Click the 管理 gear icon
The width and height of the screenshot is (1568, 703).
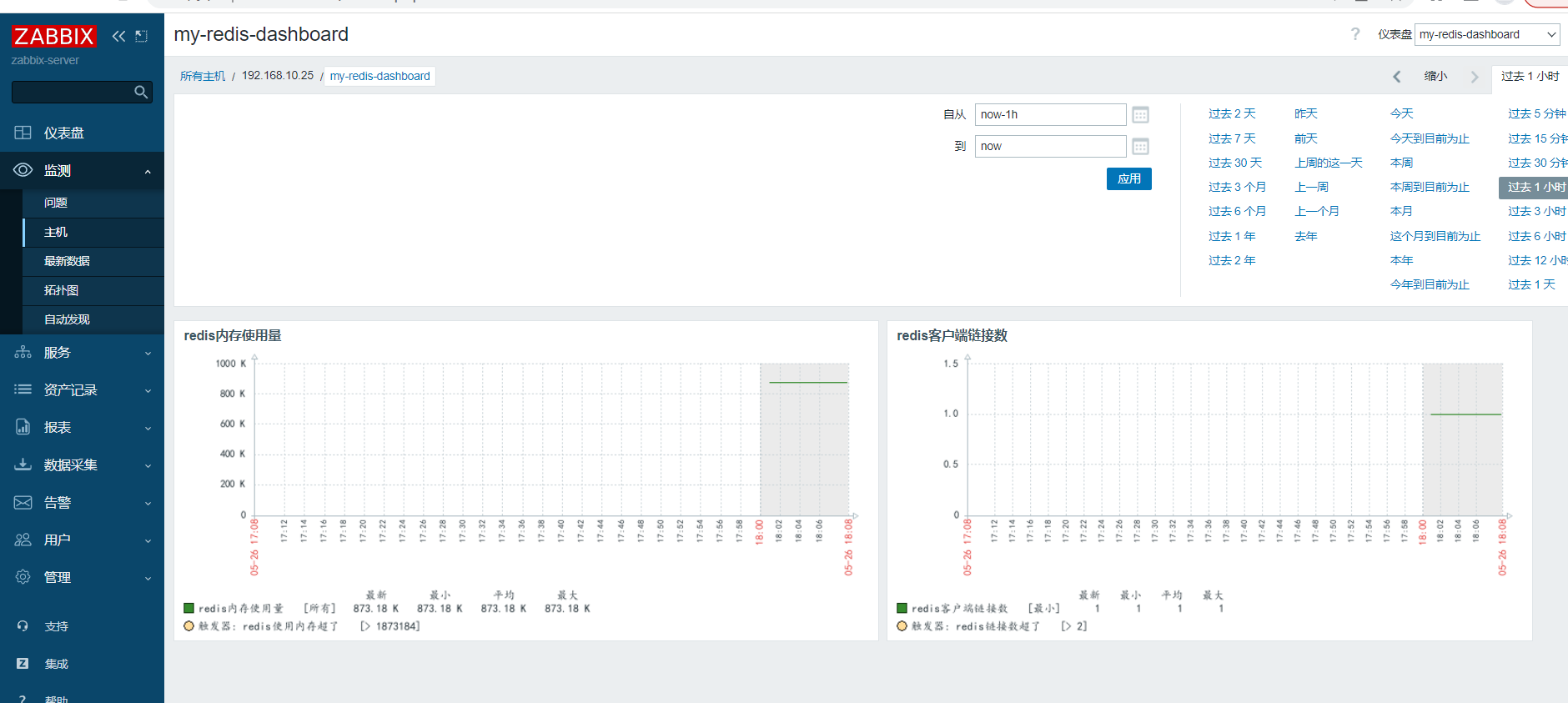(x=23, y=577)
